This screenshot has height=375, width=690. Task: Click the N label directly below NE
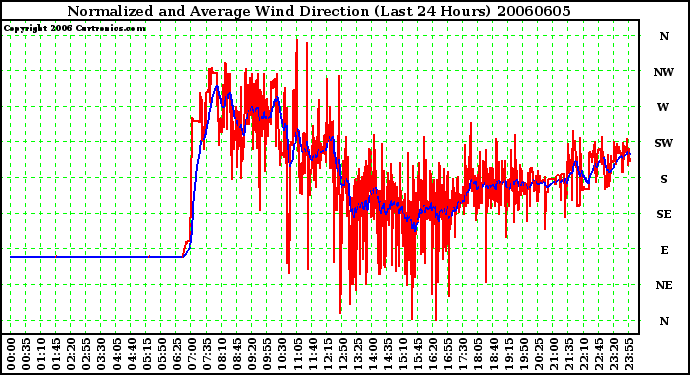click(664, 321)
